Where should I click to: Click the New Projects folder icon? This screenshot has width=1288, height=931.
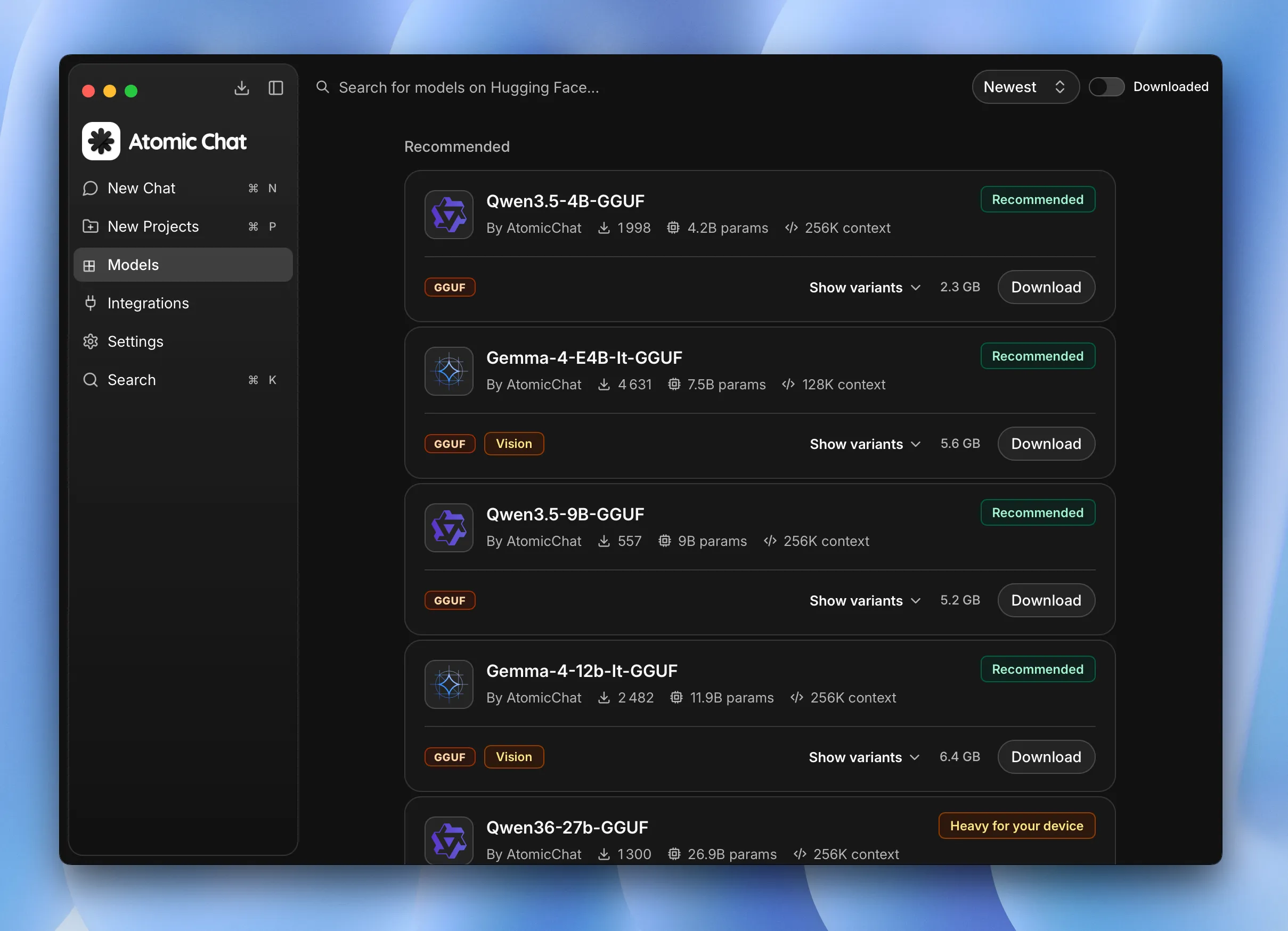point(91,226)
